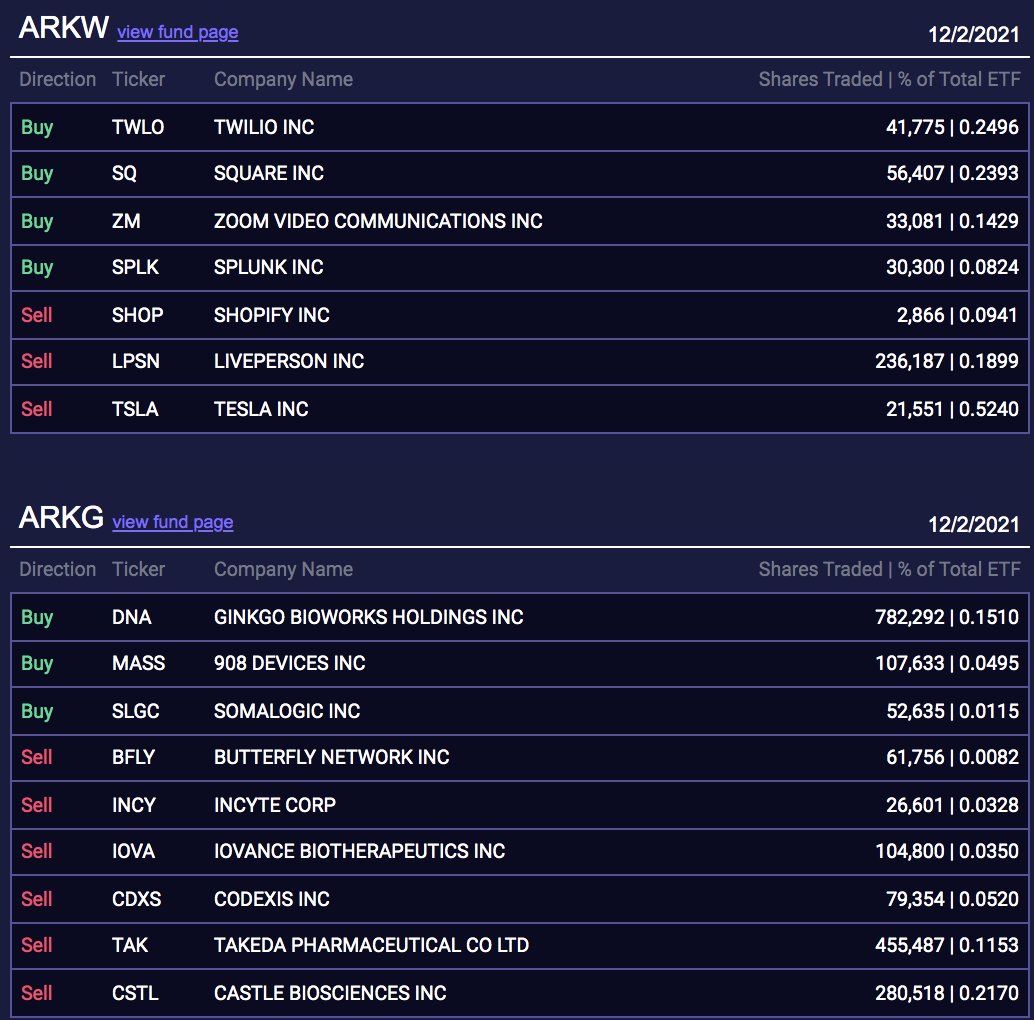
Task: Click the Buy label in SPLK row
Action: [37, 268]
